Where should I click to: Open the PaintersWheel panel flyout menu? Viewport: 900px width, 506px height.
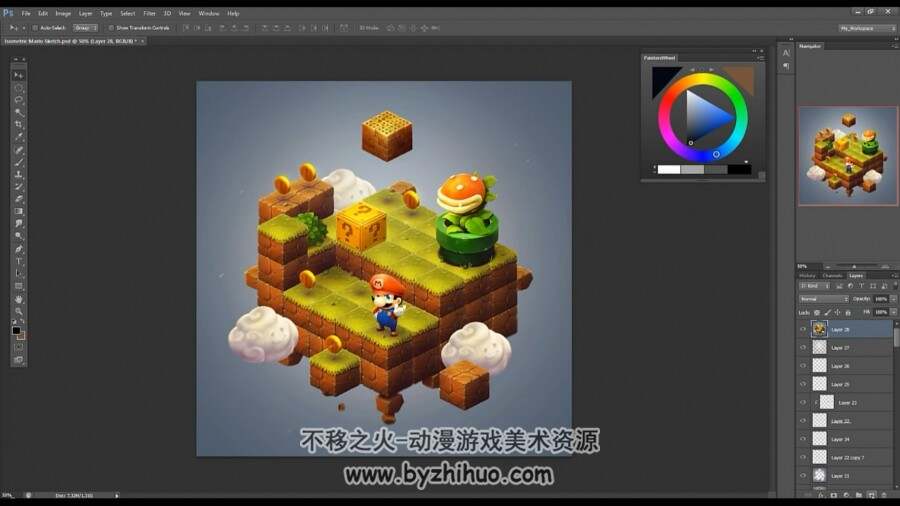tap(761, 58)
